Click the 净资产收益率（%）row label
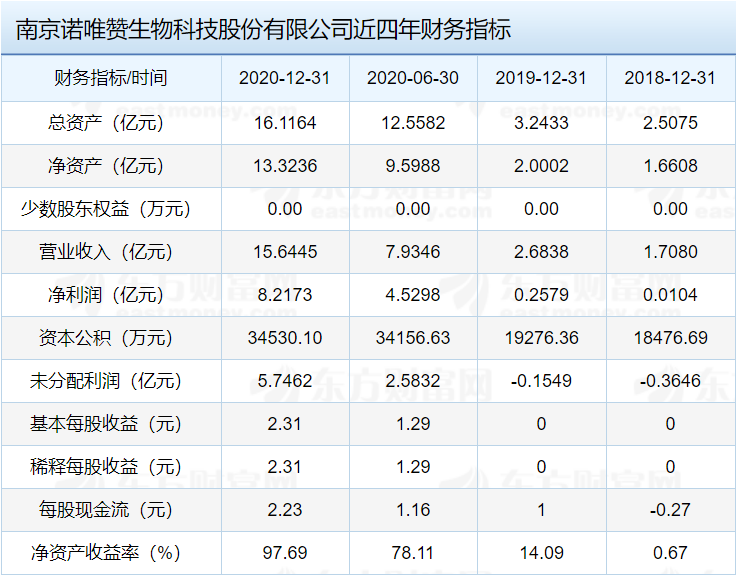The height and width of the screenshot is (576, 739). (110, 553)
